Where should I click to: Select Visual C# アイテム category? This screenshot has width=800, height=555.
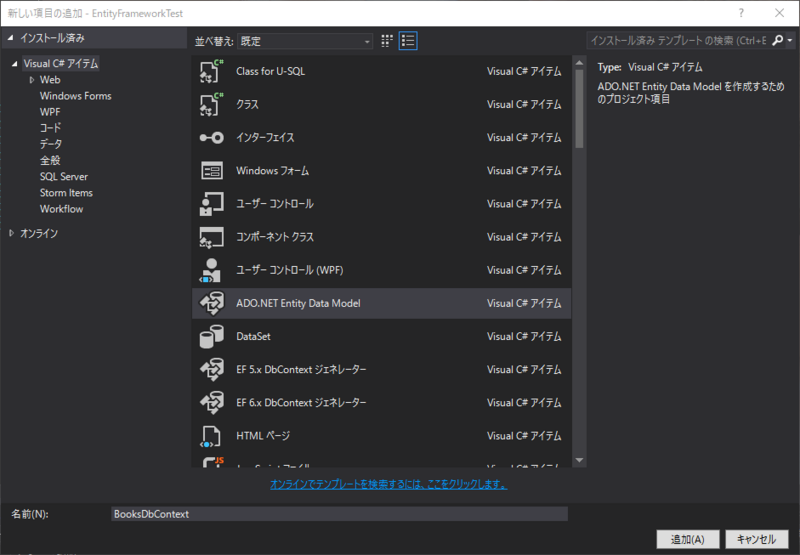click(x=61, y=64)
